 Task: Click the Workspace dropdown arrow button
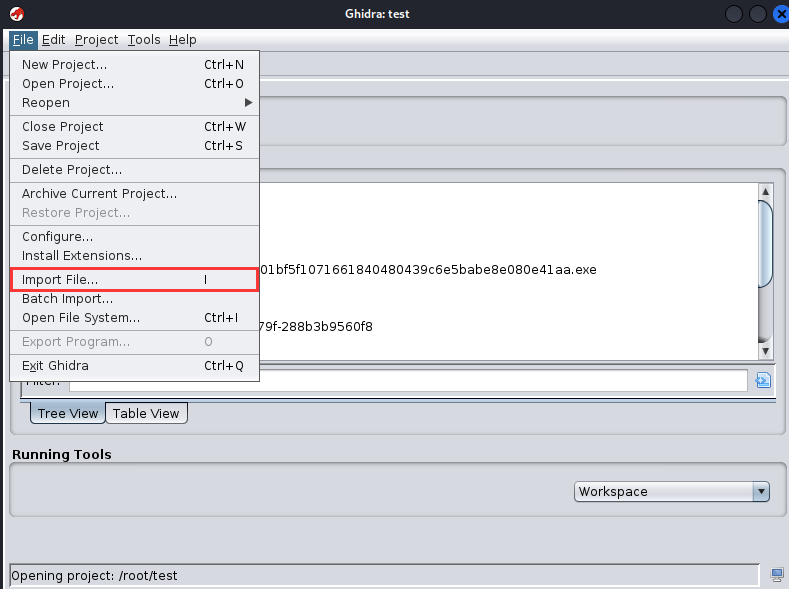(x=761, y=491)
